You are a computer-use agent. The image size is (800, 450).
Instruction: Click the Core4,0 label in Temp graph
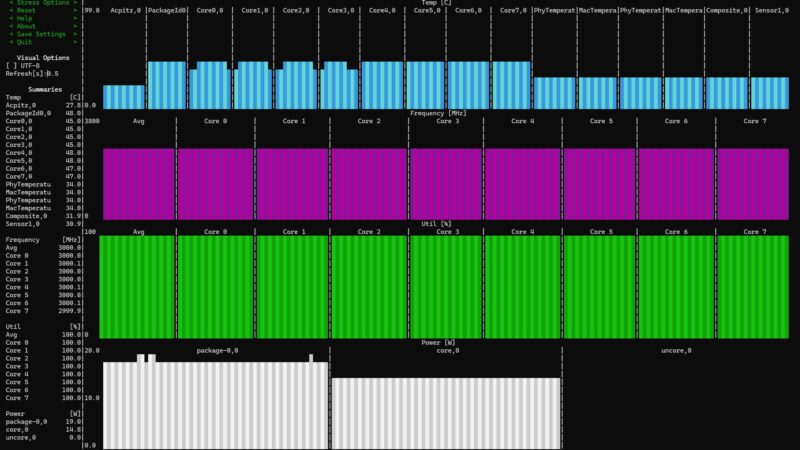382,10
